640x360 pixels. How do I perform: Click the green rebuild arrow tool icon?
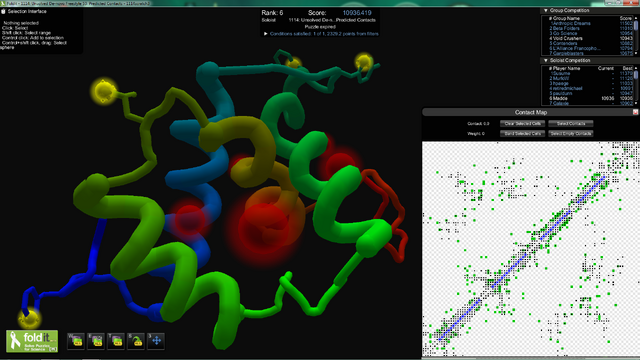pos(136,341)
